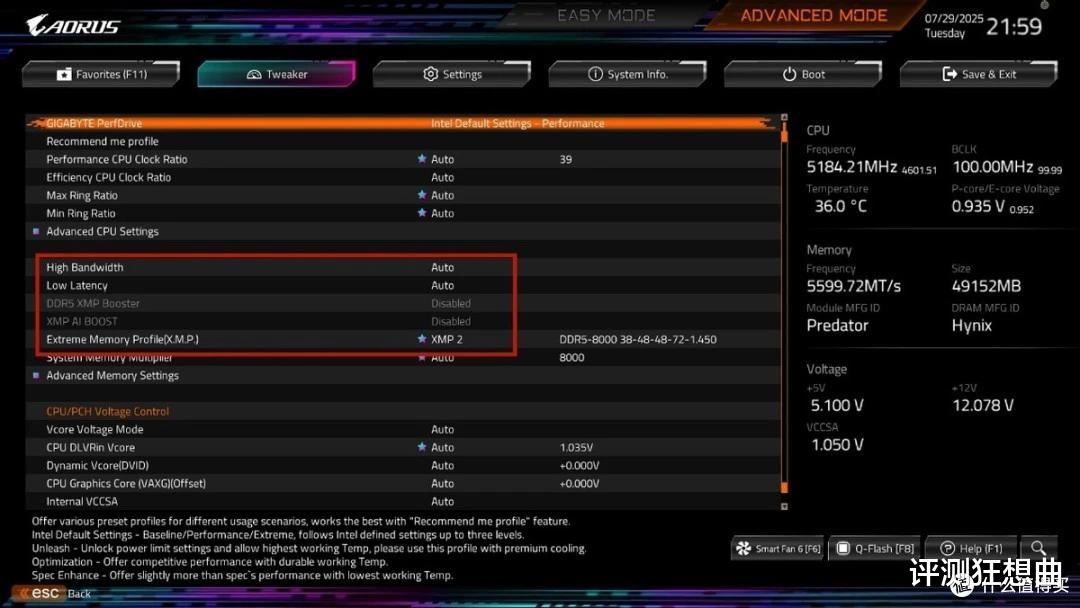Image resolution: width=1080 pixels, height=608 pixels.
Task: Go to the Boot tab
Action: 803,74
